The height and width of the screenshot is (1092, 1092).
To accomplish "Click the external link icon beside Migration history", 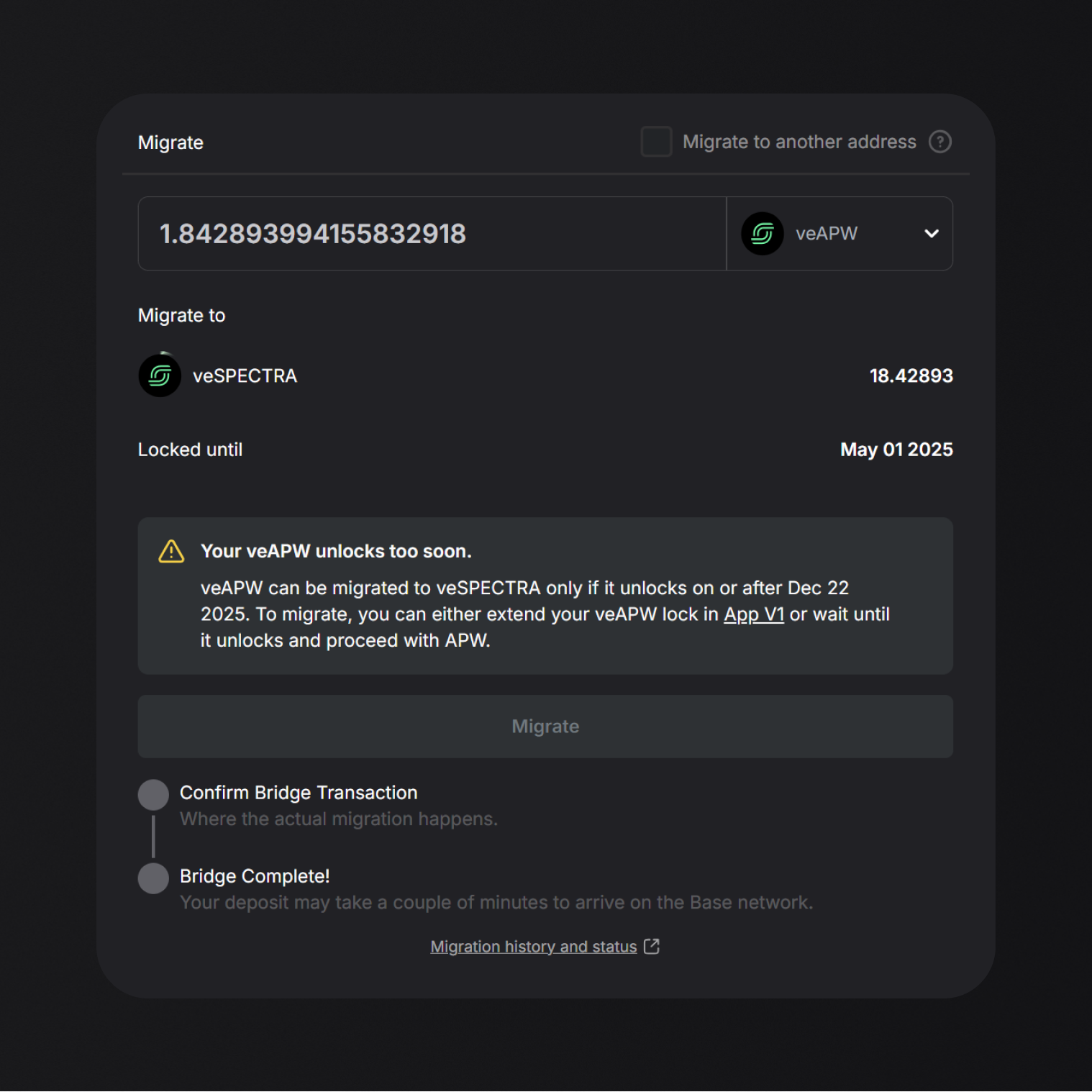I will tap(652, 946).
